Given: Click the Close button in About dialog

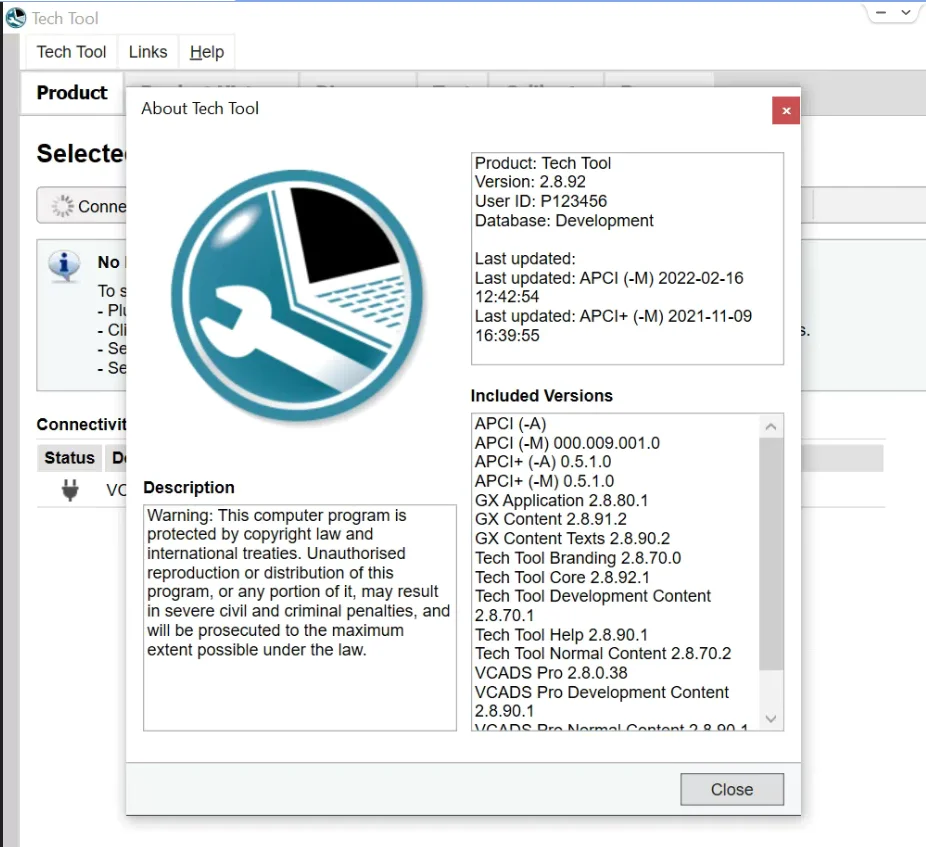Looking at the screenshot, I should coord(732,789).
